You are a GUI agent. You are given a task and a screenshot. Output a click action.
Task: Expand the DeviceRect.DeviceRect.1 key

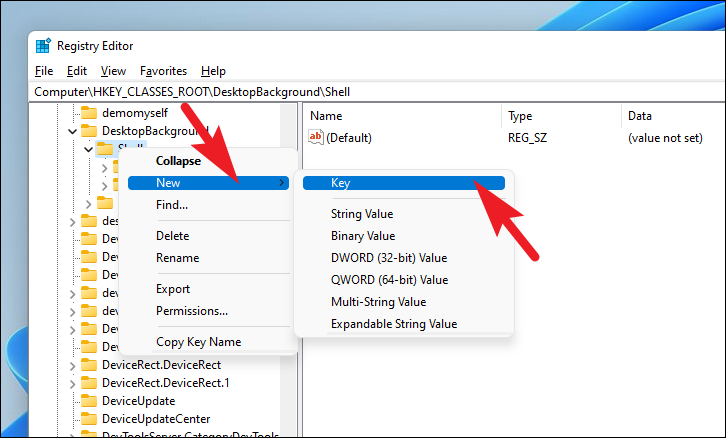pyautogui.click(x=72, y=384)
